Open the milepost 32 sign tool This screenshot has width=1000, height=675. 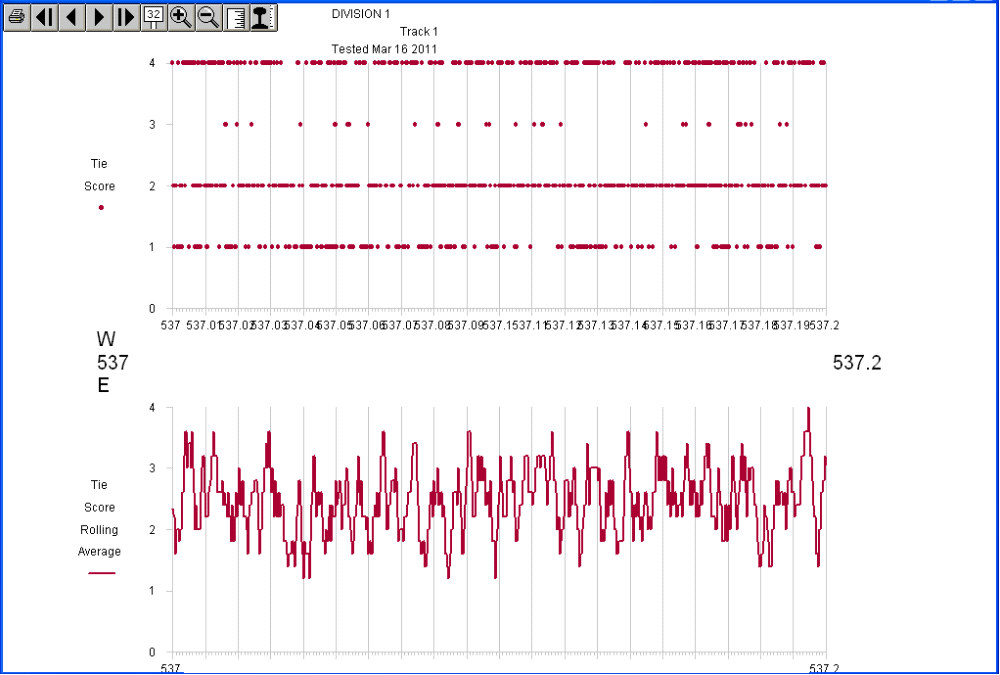(153, 17)
